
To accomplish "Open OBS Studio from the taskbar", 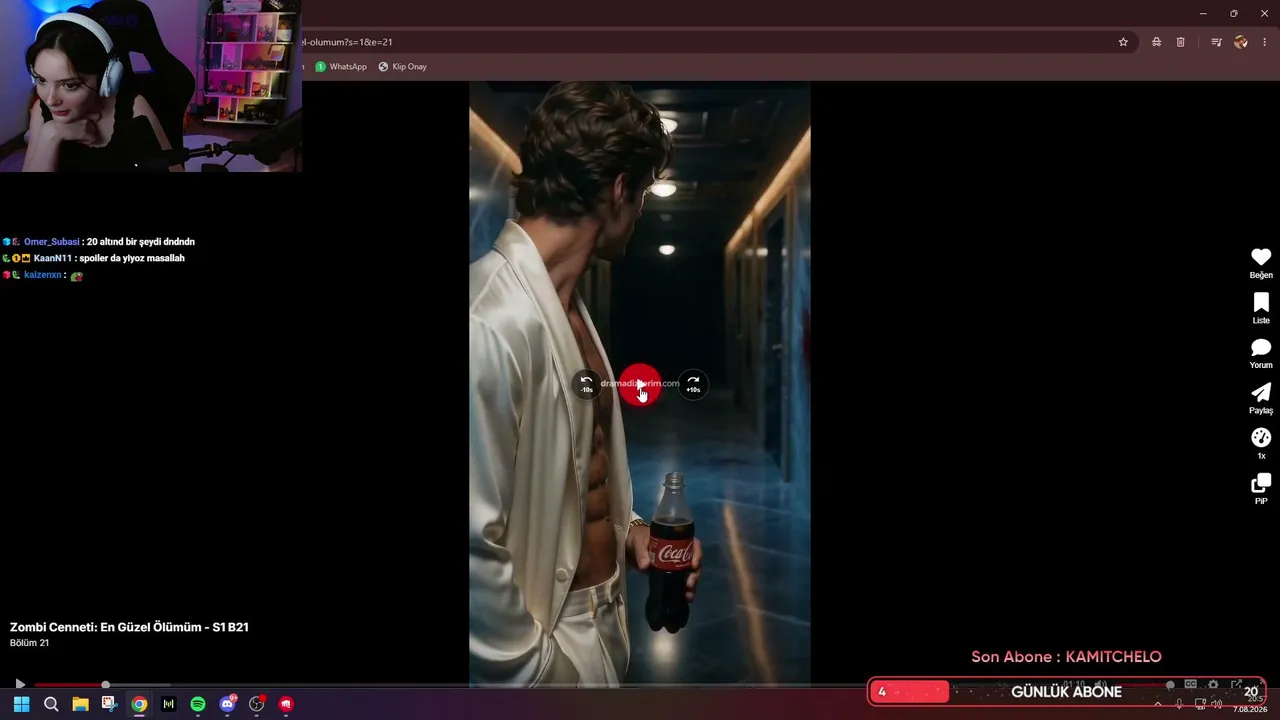I will [x=257, y=704].
